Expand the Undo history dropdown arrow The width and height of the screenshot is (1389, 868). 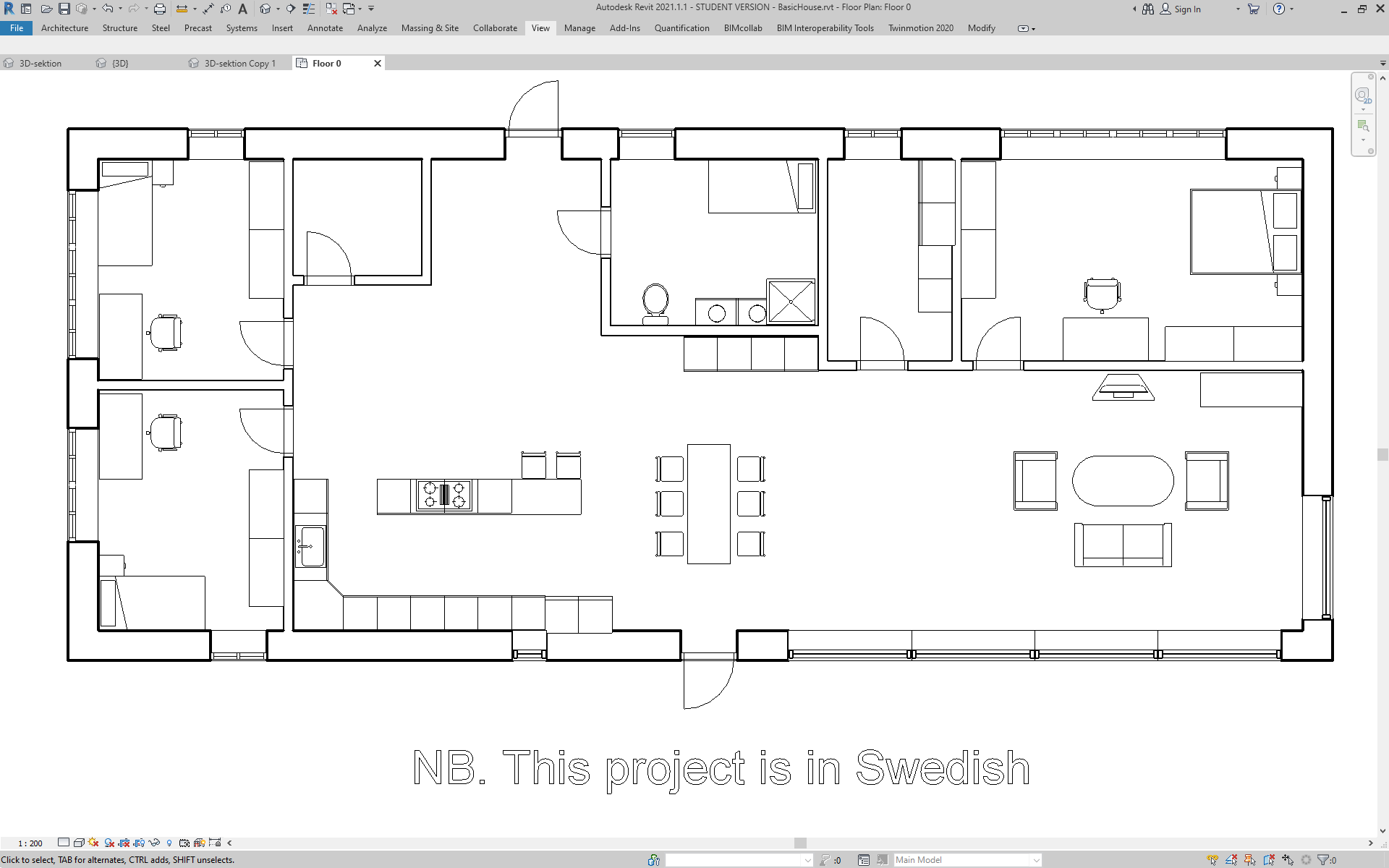tap(121, 9)
